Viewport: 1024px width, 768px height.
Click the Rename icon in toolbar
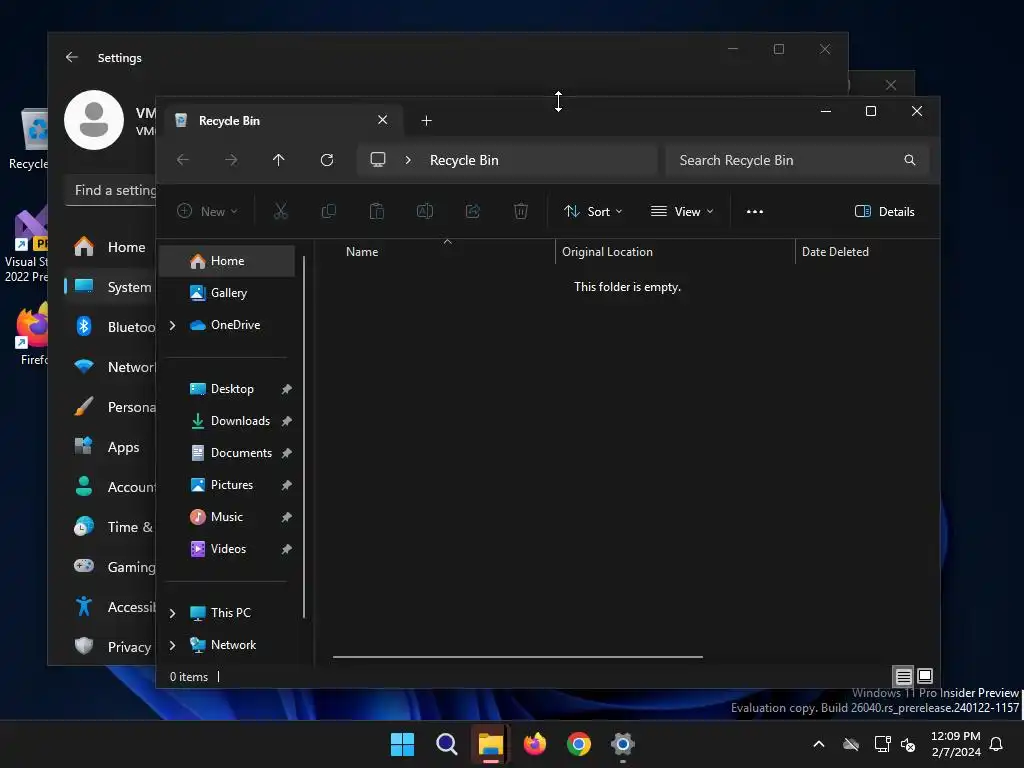click(425, 211)
